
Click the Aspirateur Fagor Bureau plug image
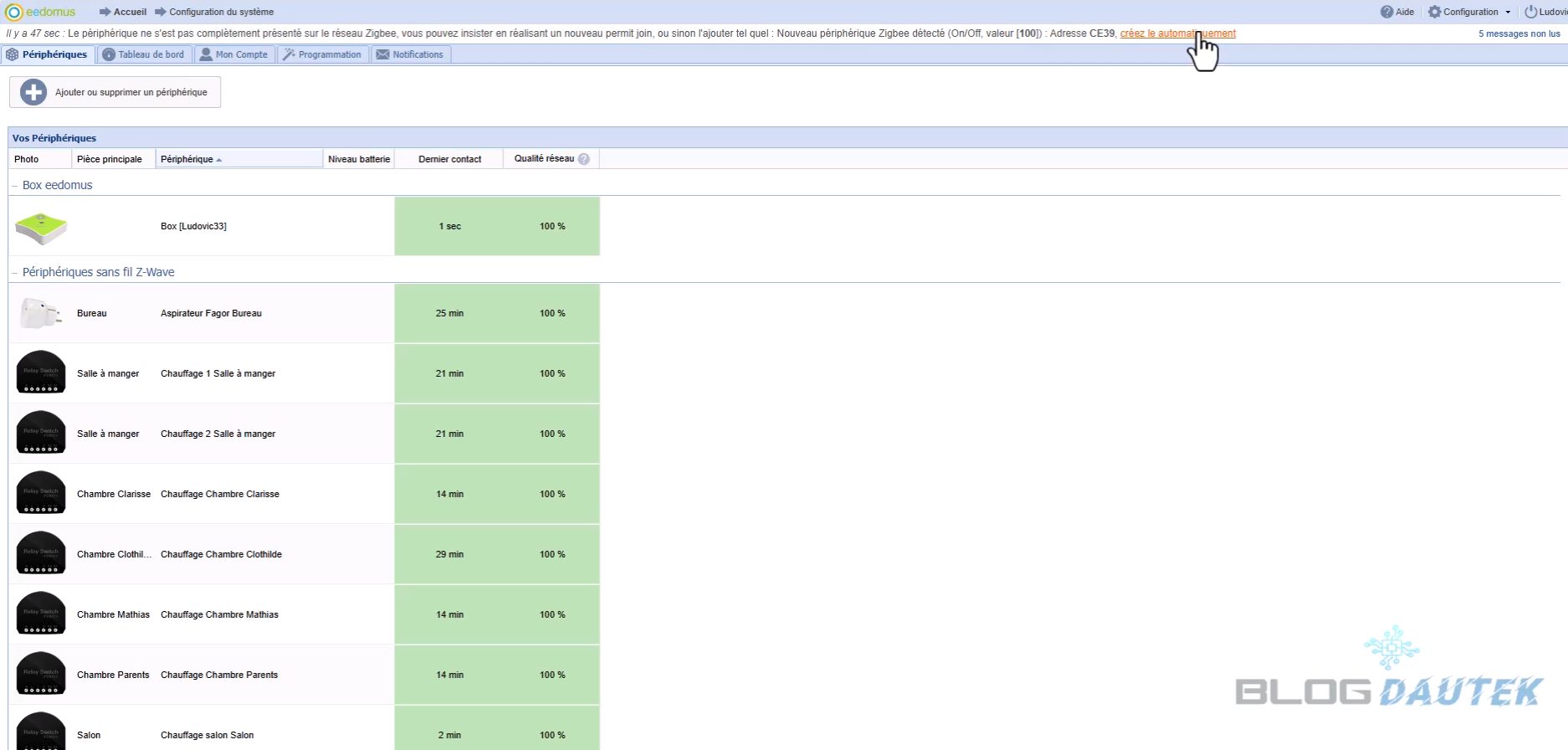[40, 314]
